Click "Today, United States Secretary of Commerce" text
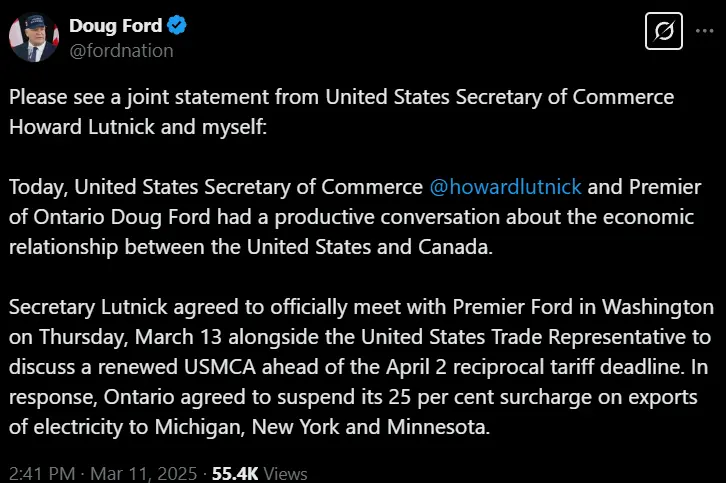726x483 pixels. tap(216, 187)
